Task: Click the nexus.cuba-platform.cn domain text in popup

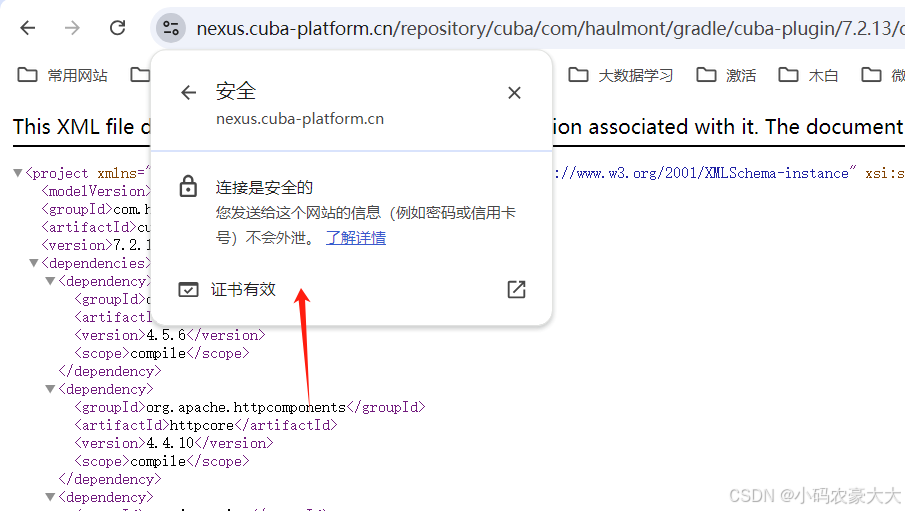Action: [300, 118]
